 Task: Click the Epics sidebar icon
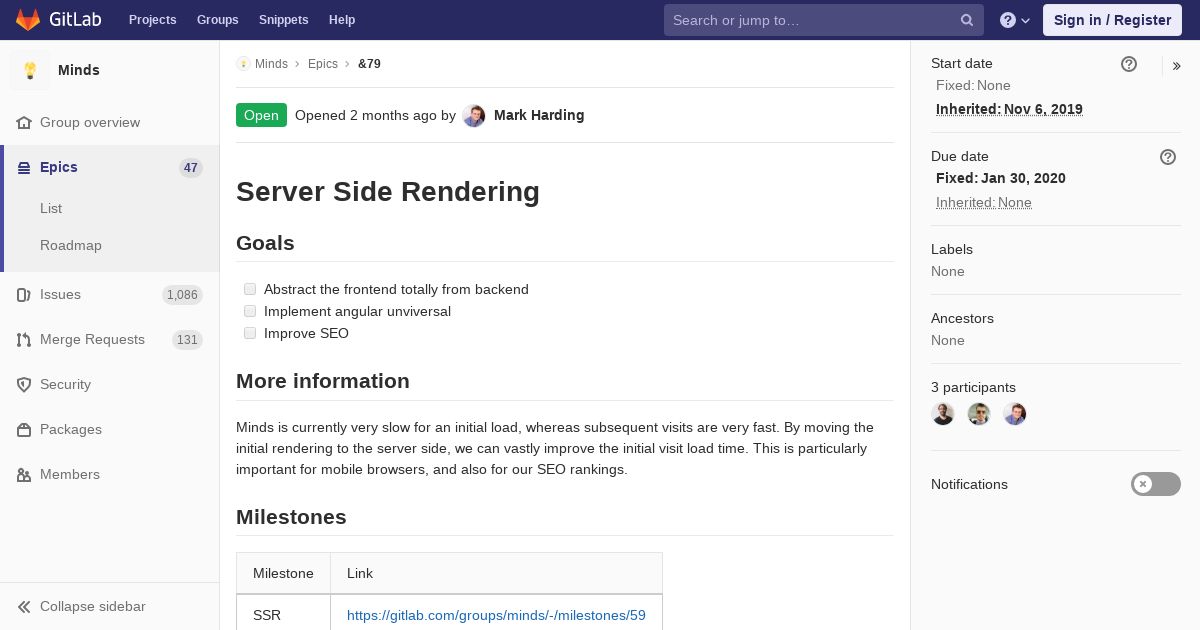pyautogui.click(x=24, y=168)
